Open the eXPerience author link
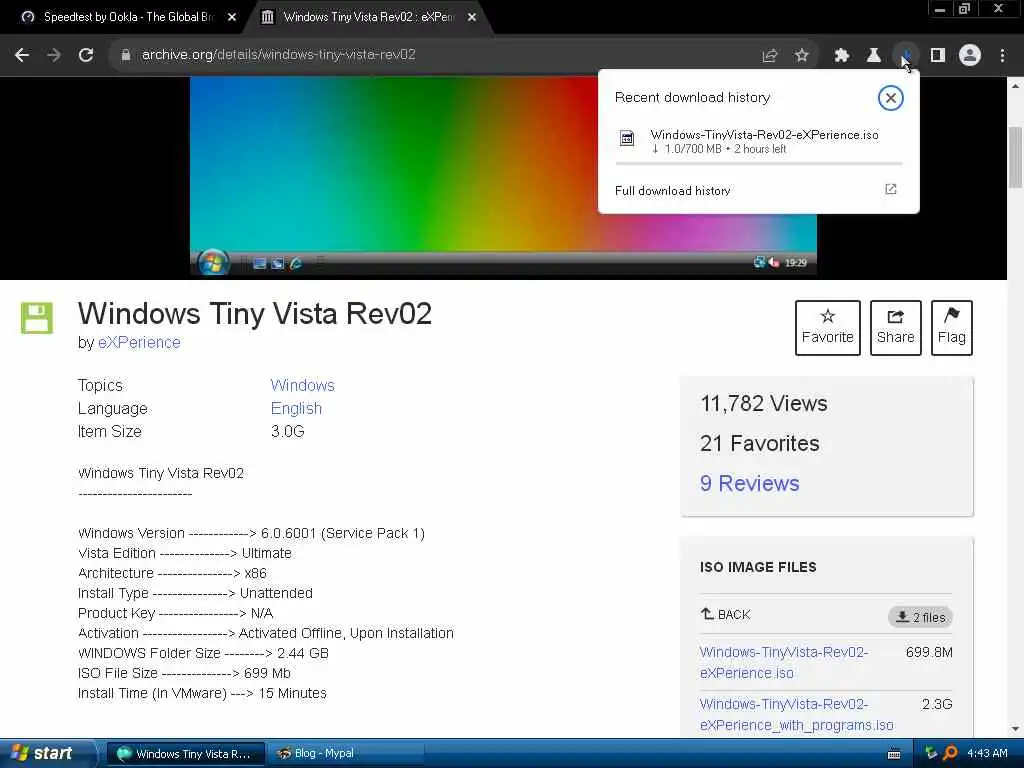Image resolution: width=1024 pixels, height=768 pixels. (x=139, y=342)
